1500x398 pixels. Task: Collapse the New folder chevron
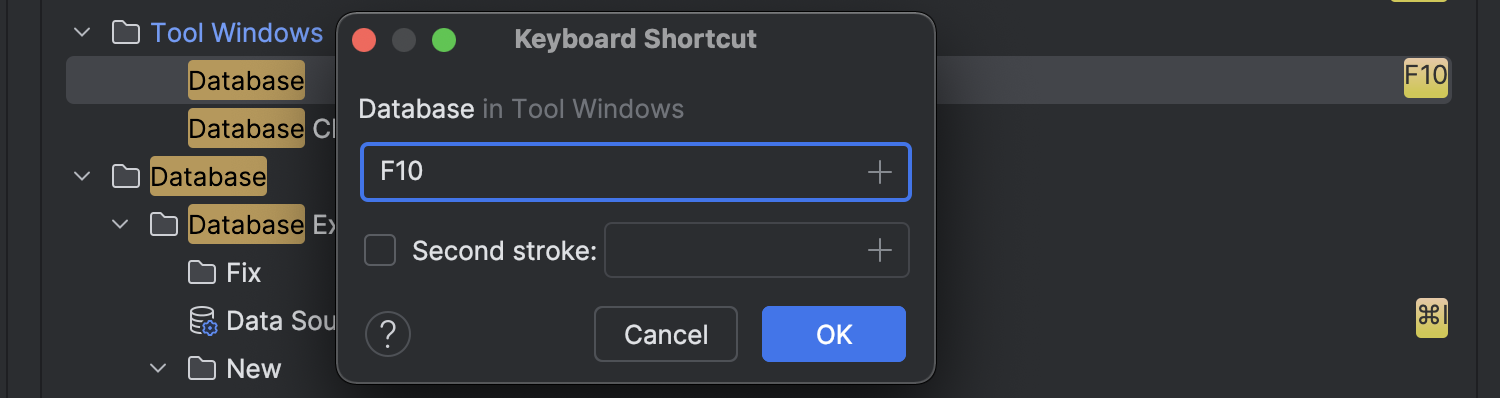[158, 368]
